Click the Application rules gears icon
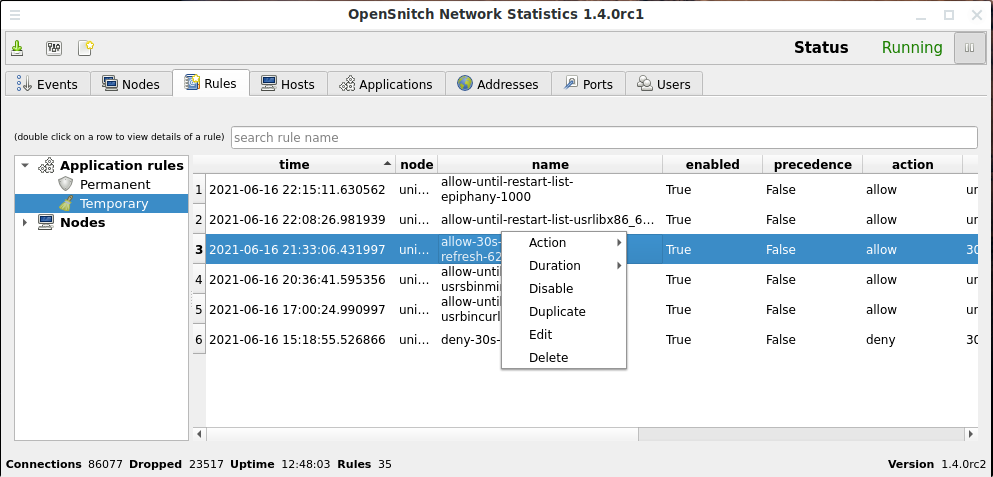This screenshot has width=993, height=477. click(46, 165)
